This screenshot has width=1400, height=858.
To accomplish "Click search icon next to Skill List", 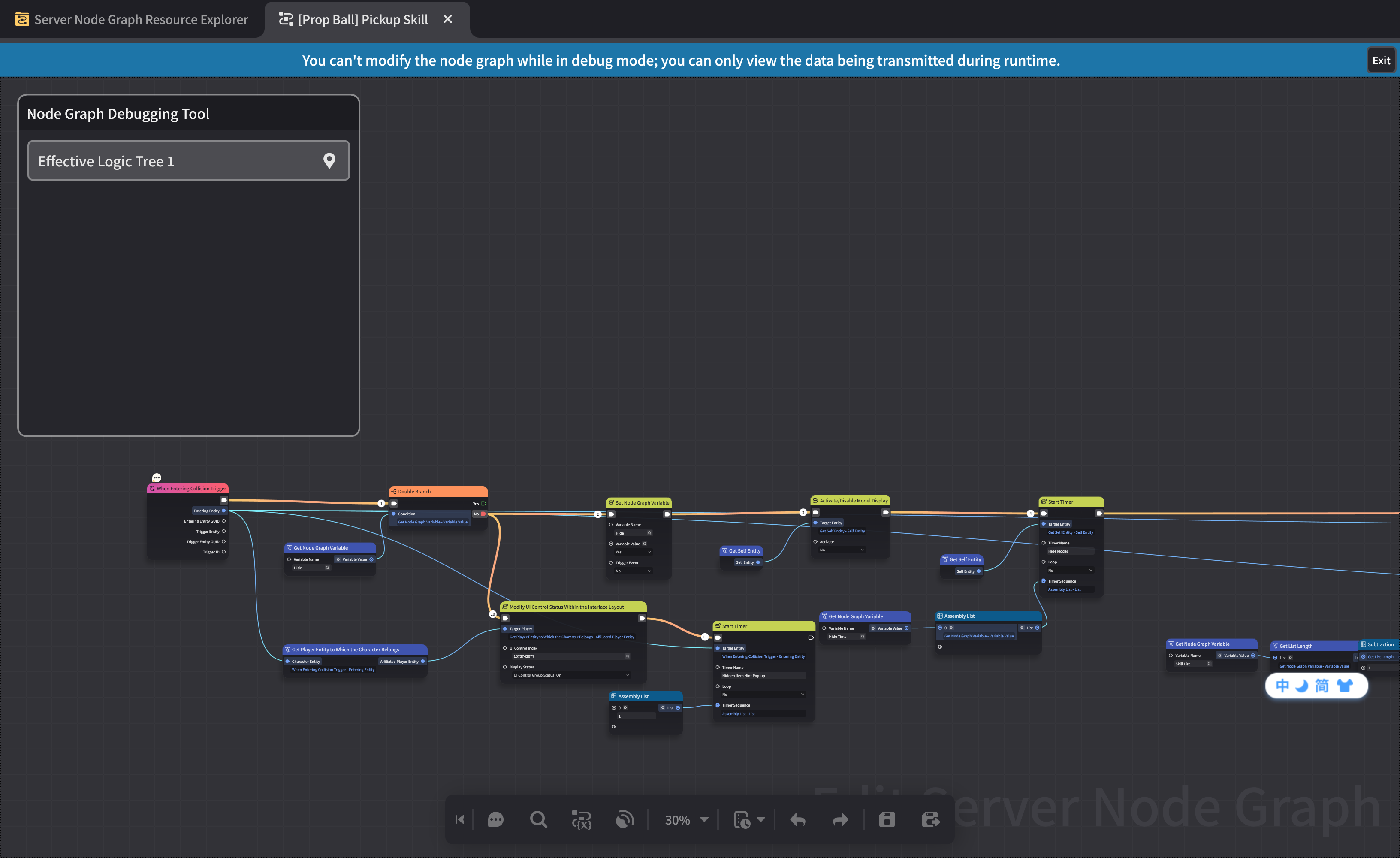I will (1209, 664).
